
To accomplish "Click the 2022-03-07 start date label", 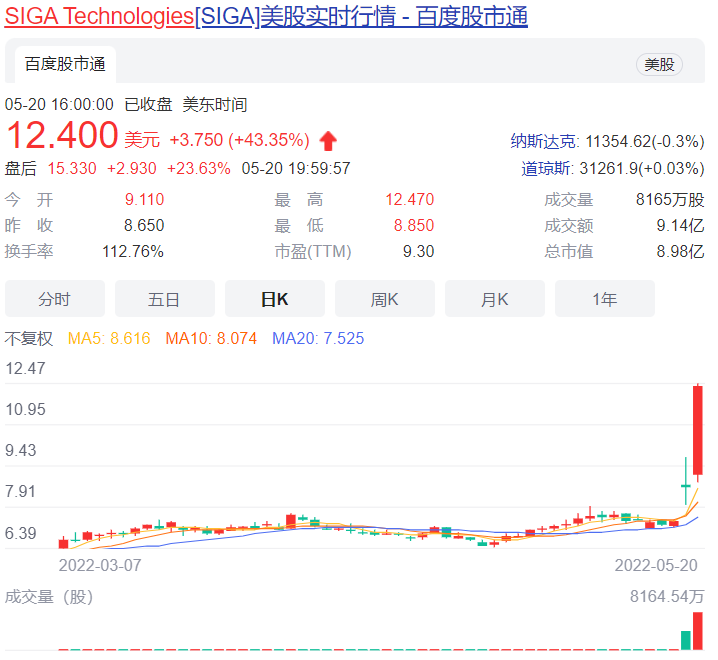I will point(100,565).
